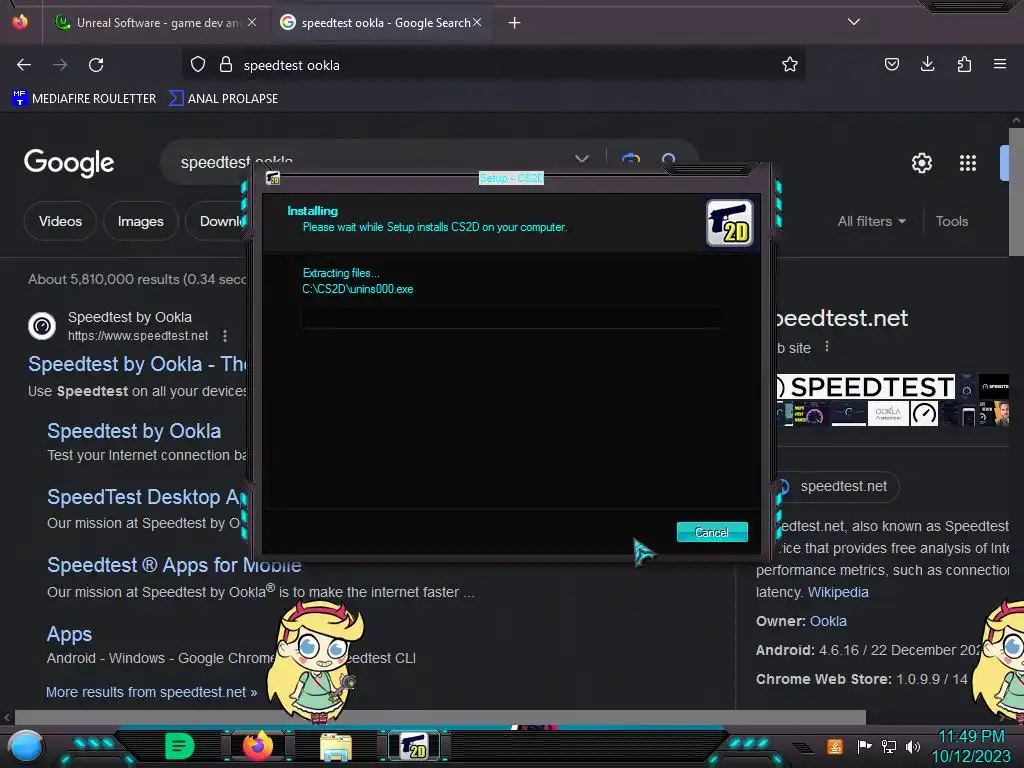Expand the All filters dropdown
Image resolution: width=1024 pixels, height=768 pixels.
[x=871, y=221]
